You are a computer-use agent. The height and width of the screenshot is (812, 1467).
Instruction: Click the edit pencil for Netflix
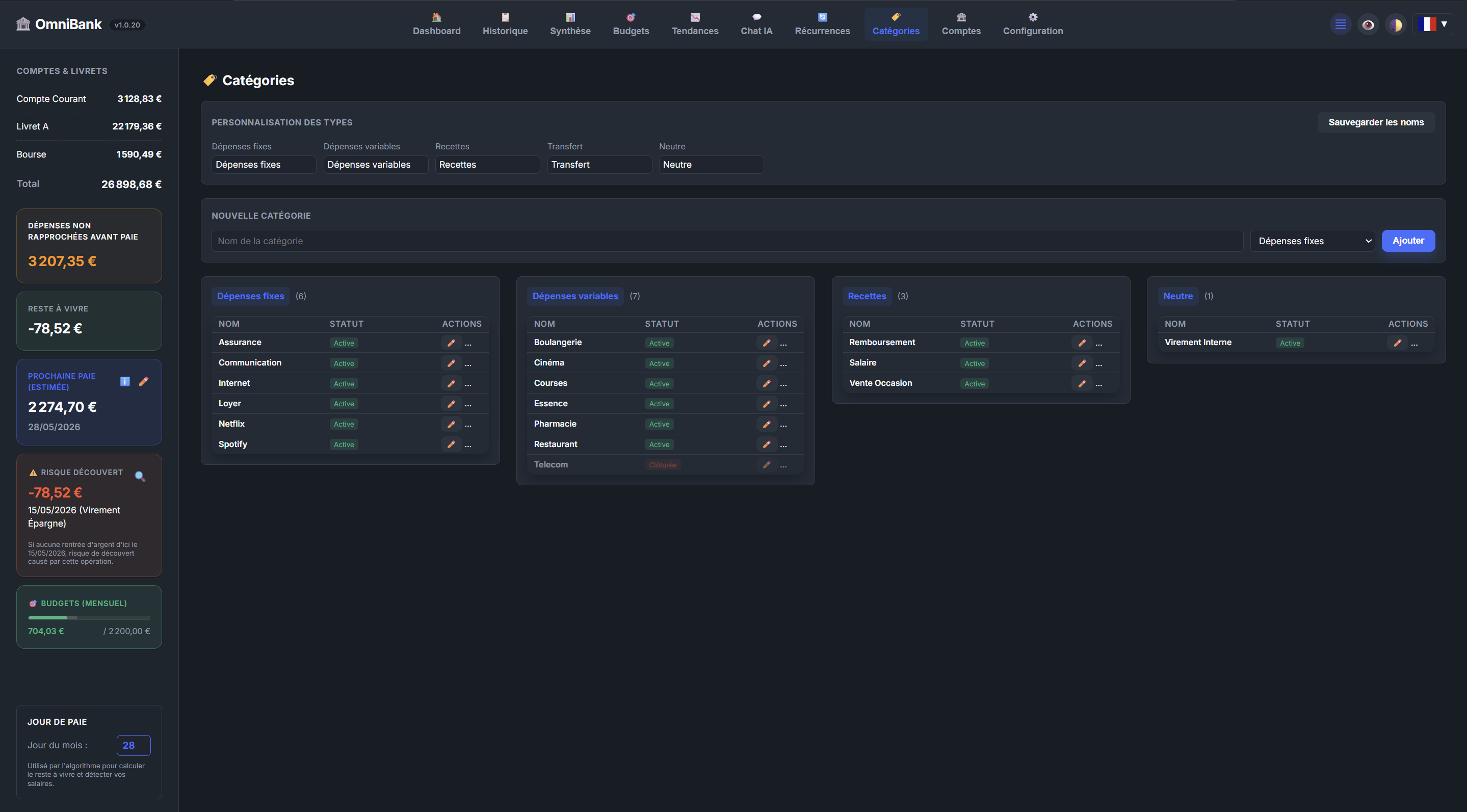click(451, 424)
